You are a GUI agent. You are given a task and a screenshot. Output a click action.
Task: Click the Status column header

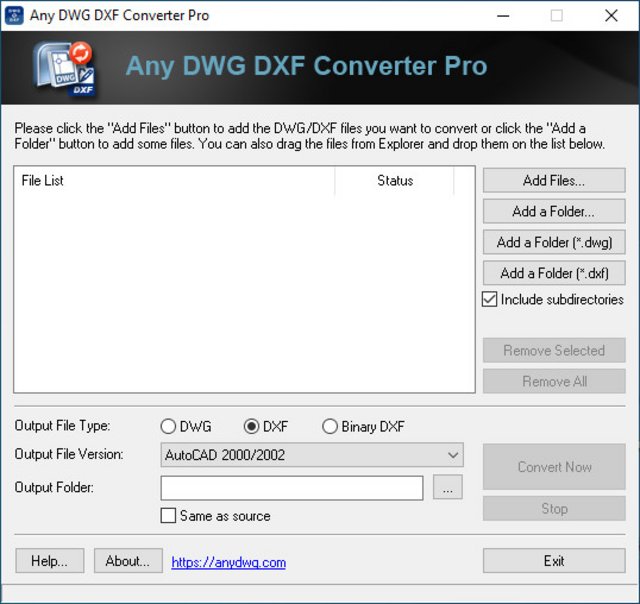[395, 181]
